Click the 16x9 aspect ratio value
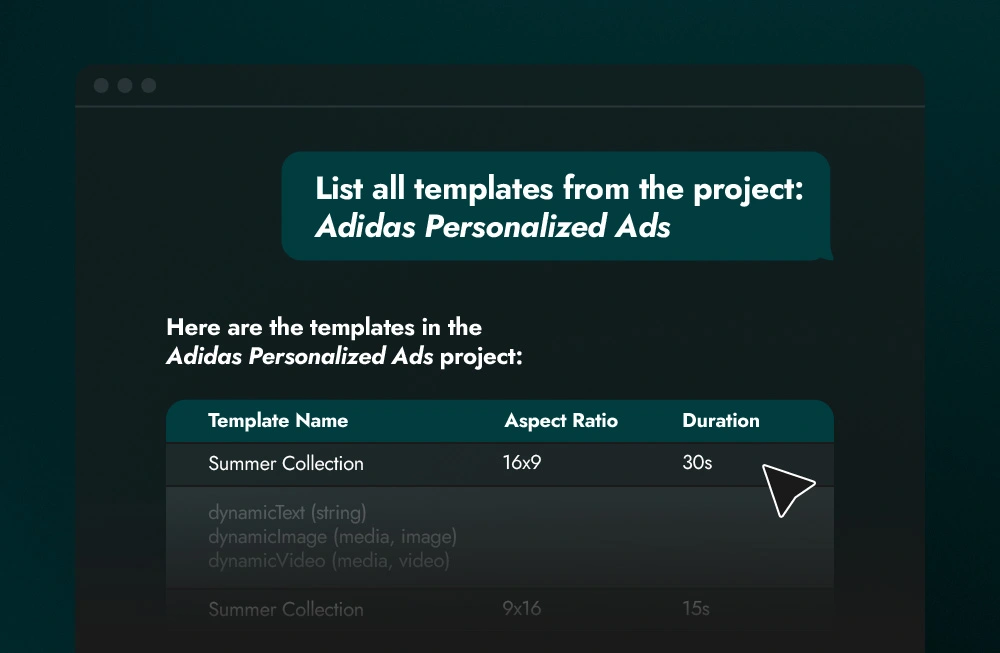Image resolution: width=1000 pixels, height=653 pixels. point(521,464)
